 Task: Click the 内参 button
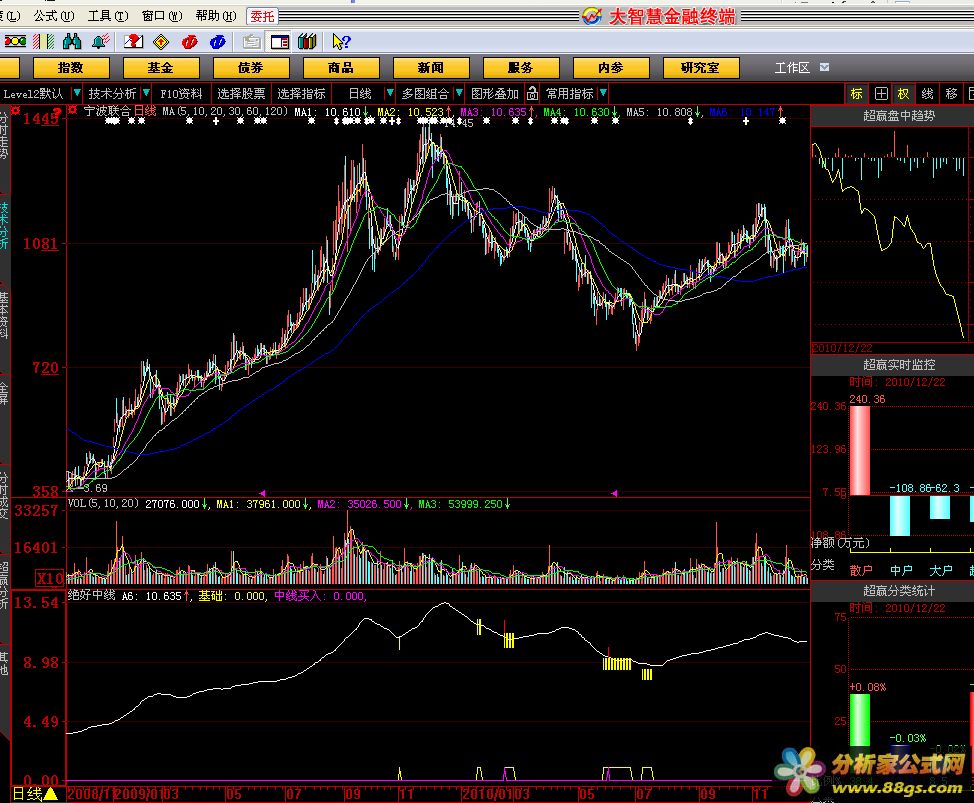pyautogui.click(x=611, y=68)
